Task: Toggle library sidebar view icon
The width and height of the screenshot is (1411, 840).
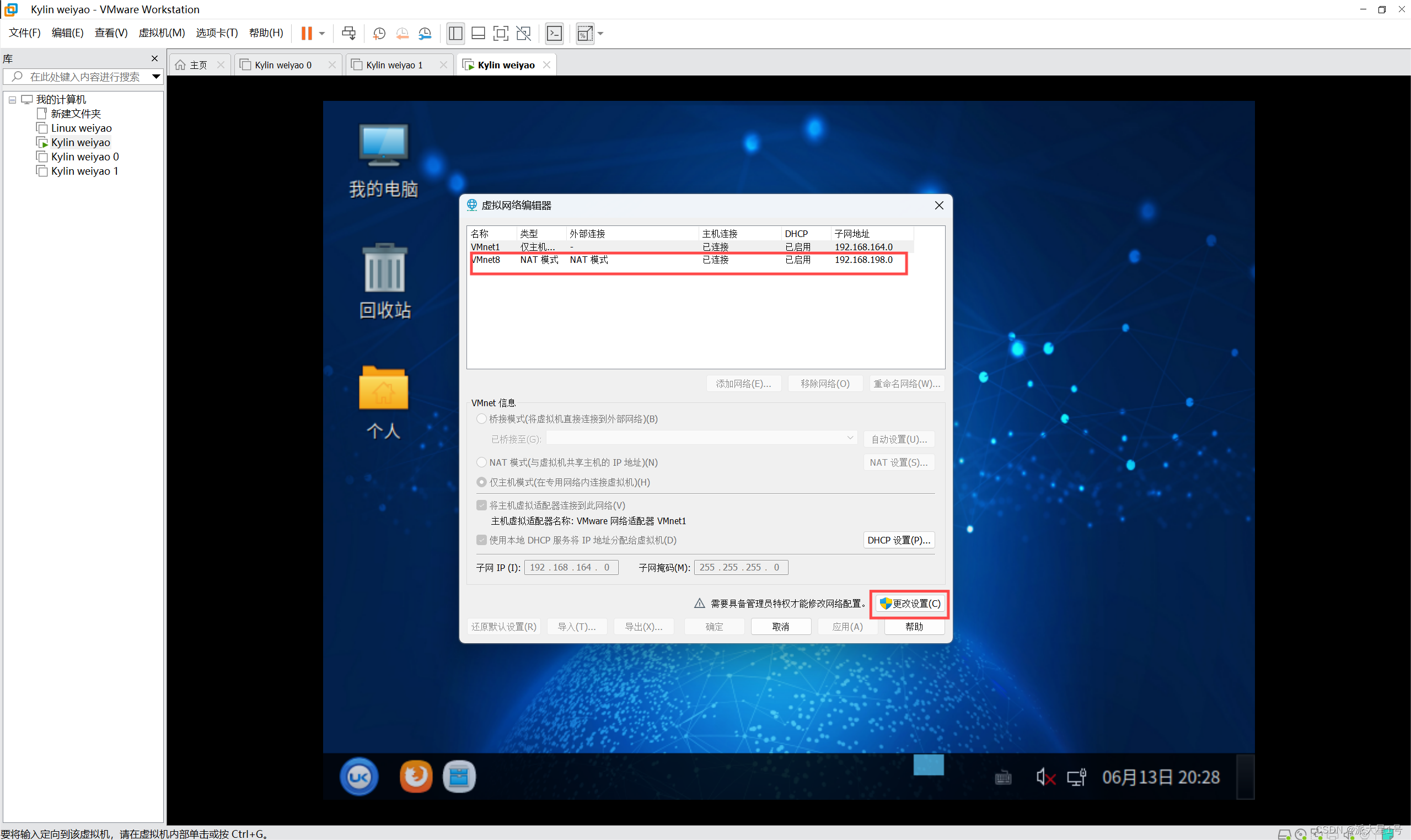Action: [455, 34]
